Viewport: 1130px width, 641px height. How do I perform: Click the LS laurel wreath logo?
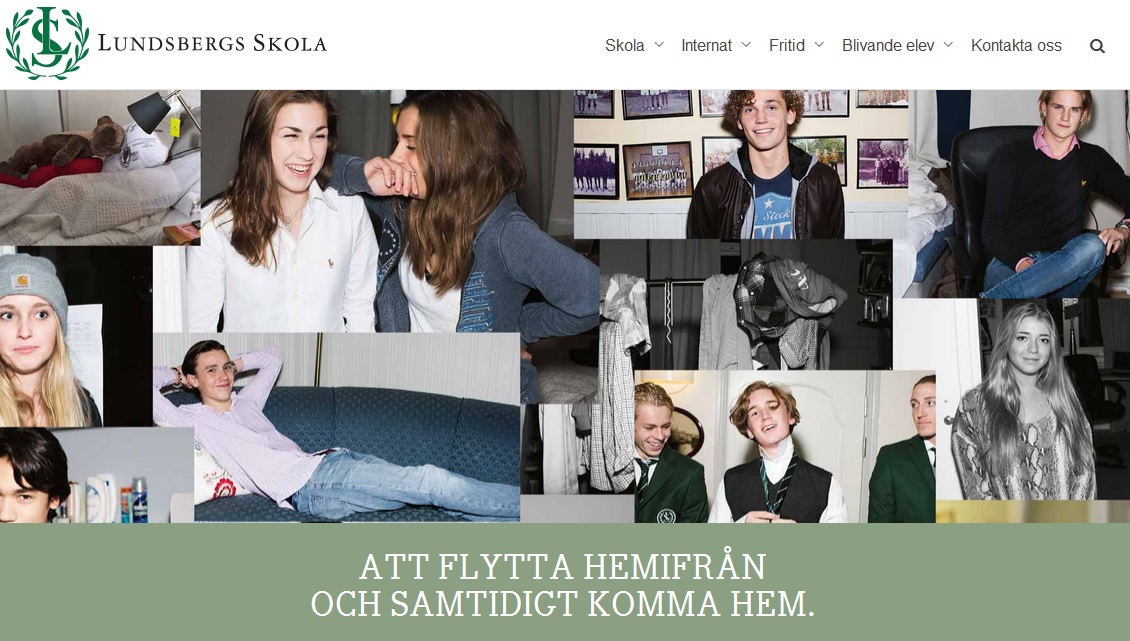click(x=48, y=43)
